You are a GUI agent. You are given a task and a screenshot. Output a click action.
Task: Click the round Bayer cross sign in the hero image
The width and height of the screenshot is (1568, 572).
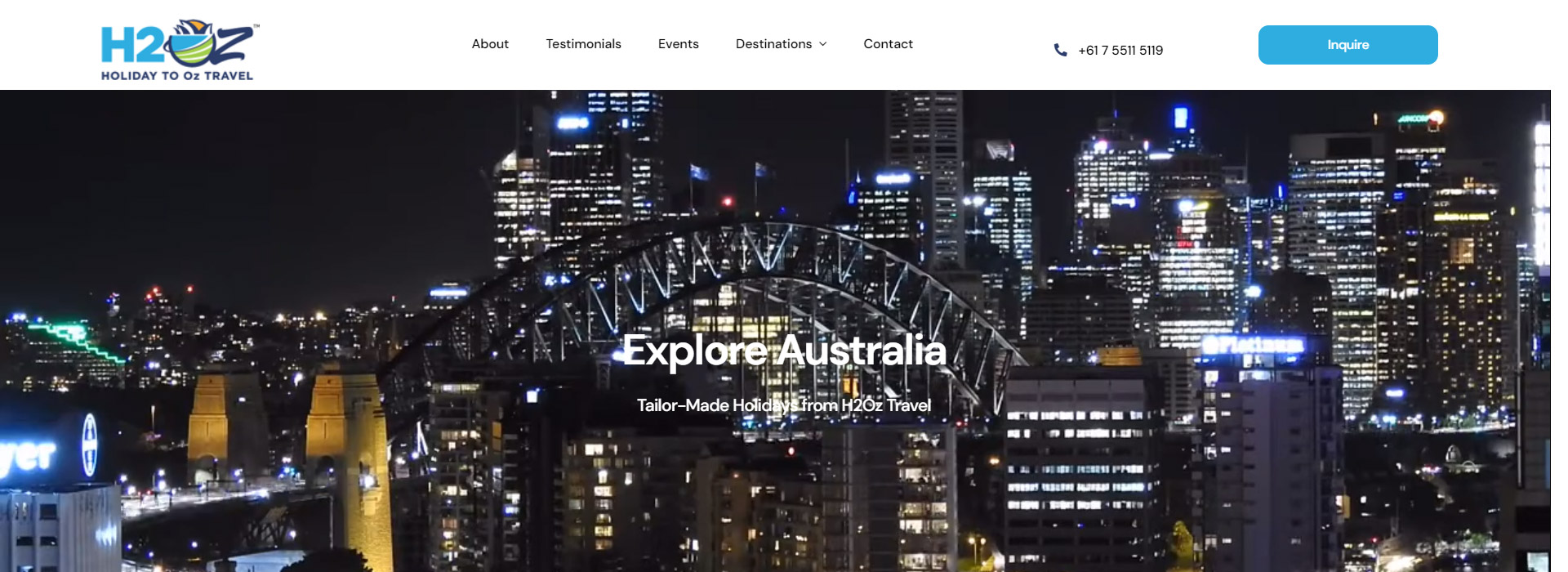pos(90,445)
